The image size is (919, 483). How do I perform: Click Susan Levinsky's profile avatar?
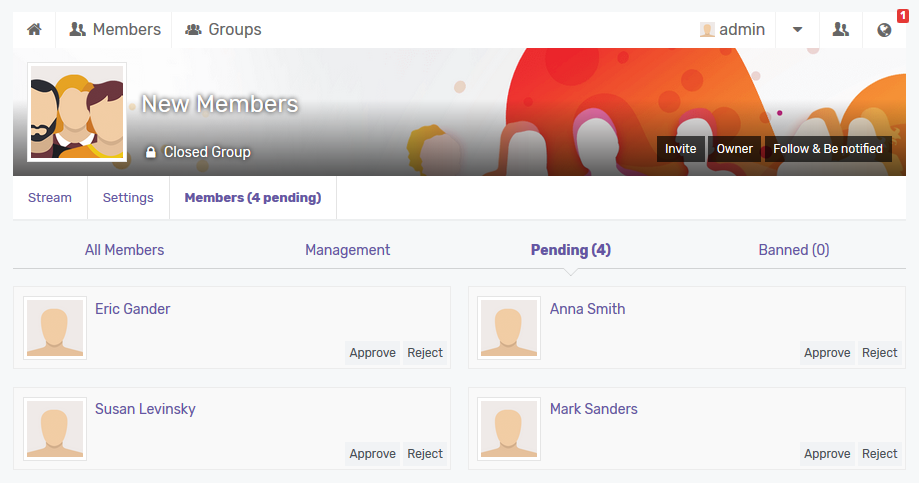(55, 428)
